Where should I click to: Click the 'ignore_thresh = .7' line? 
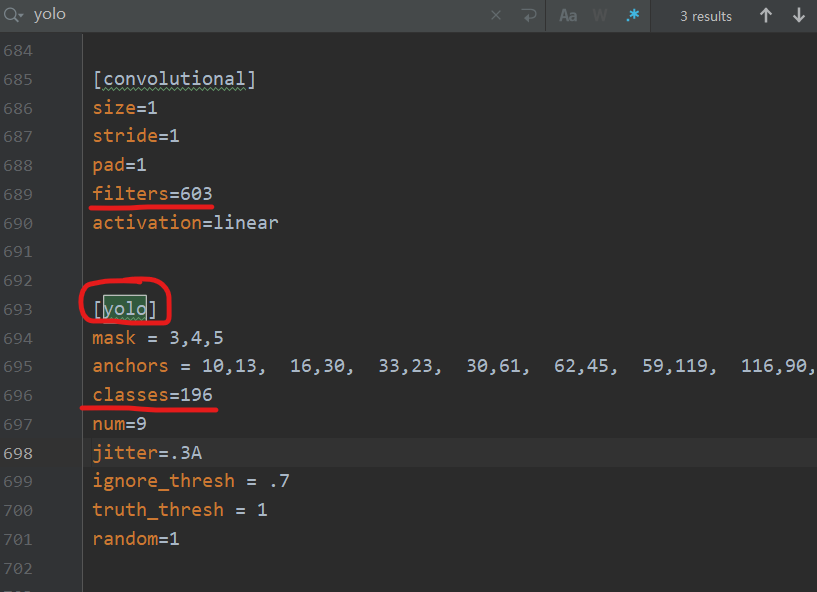tap(191, 481)
